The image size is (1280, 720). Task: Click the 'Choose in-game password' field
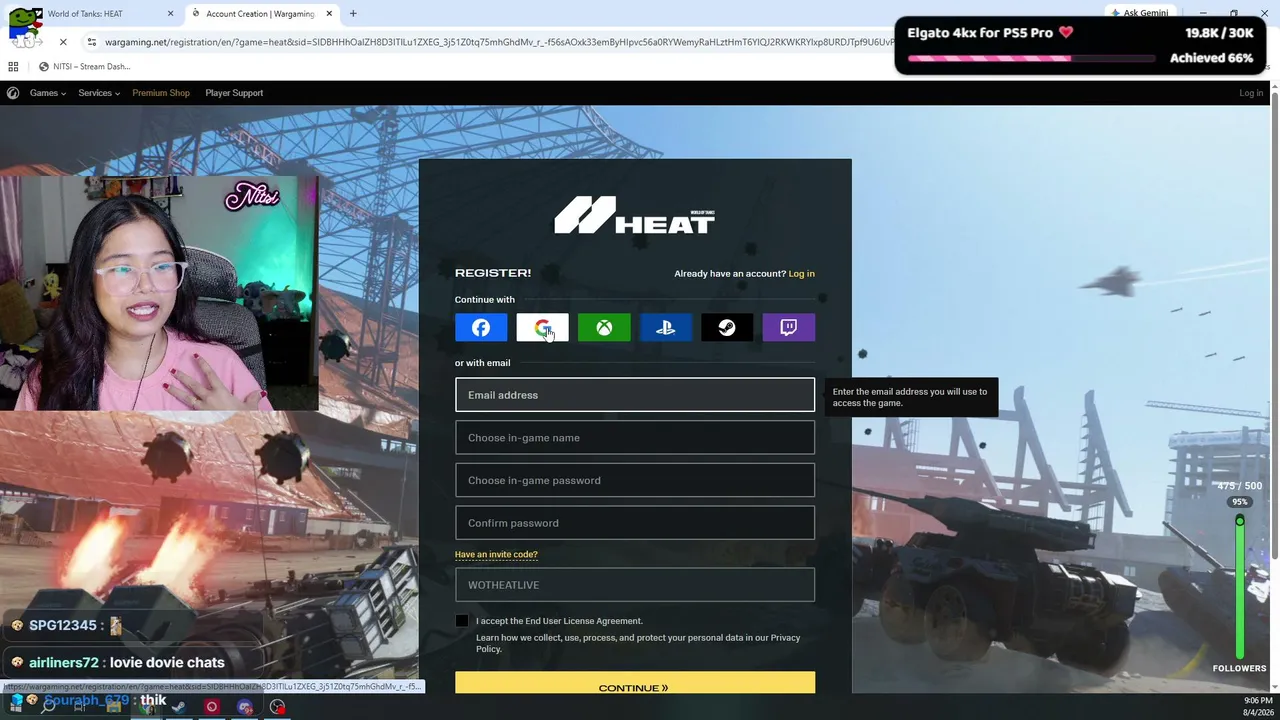pyautogui.click(x=635, y=480)
